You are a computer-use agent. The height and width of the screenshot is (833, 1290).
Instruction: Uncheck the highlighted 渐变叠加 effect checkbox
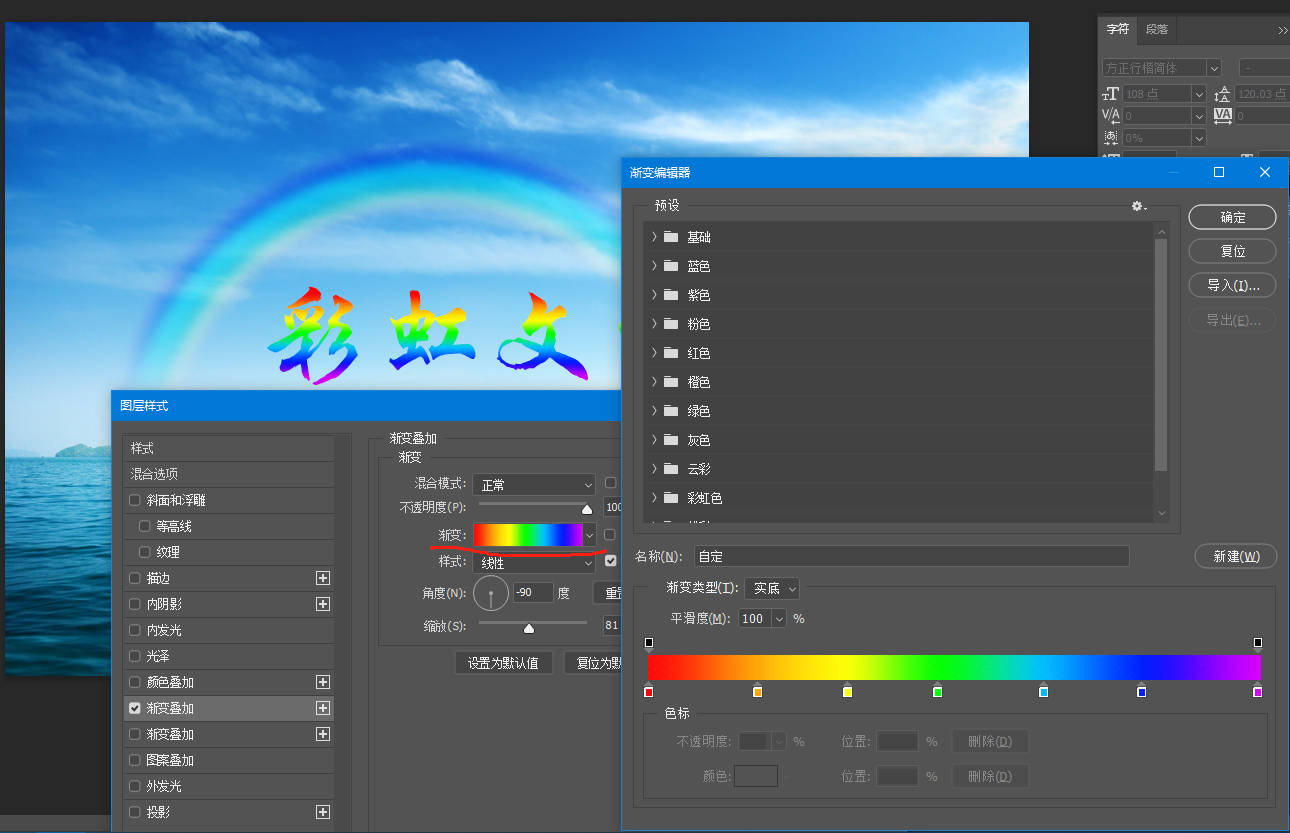pos(135,708)
